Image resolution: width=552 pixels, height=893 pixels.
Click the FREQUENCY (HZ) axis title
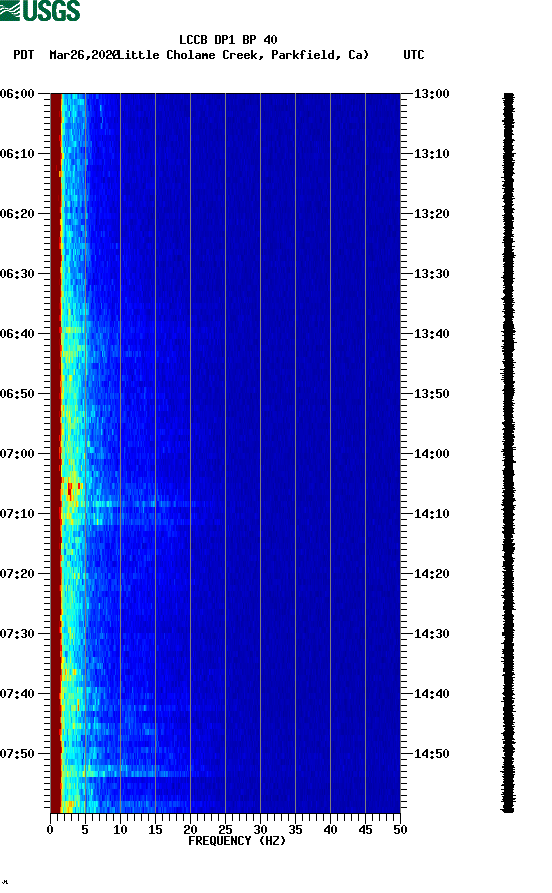coord(237,841)
